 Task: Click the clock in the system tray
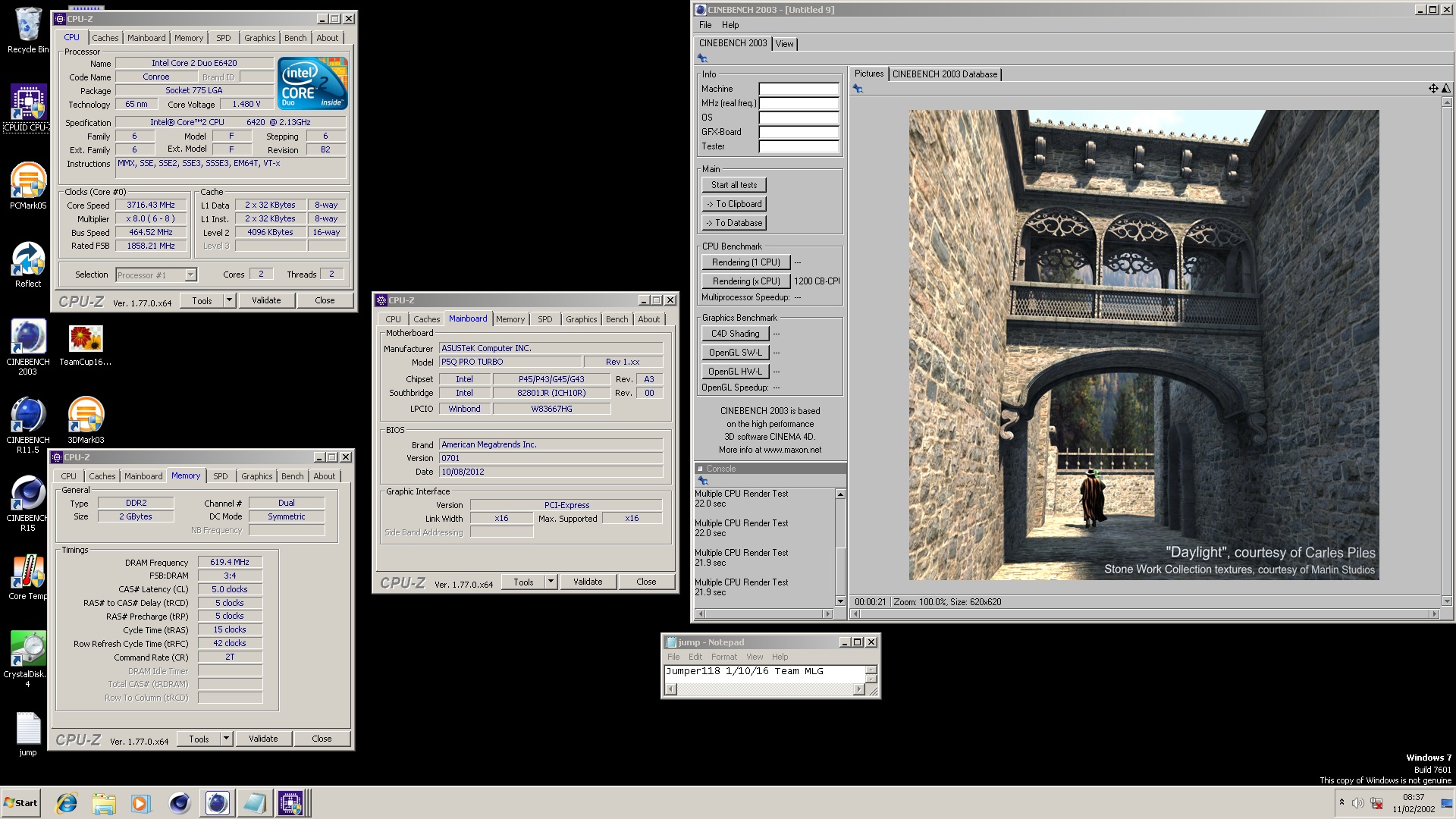tap(1414, 803)
